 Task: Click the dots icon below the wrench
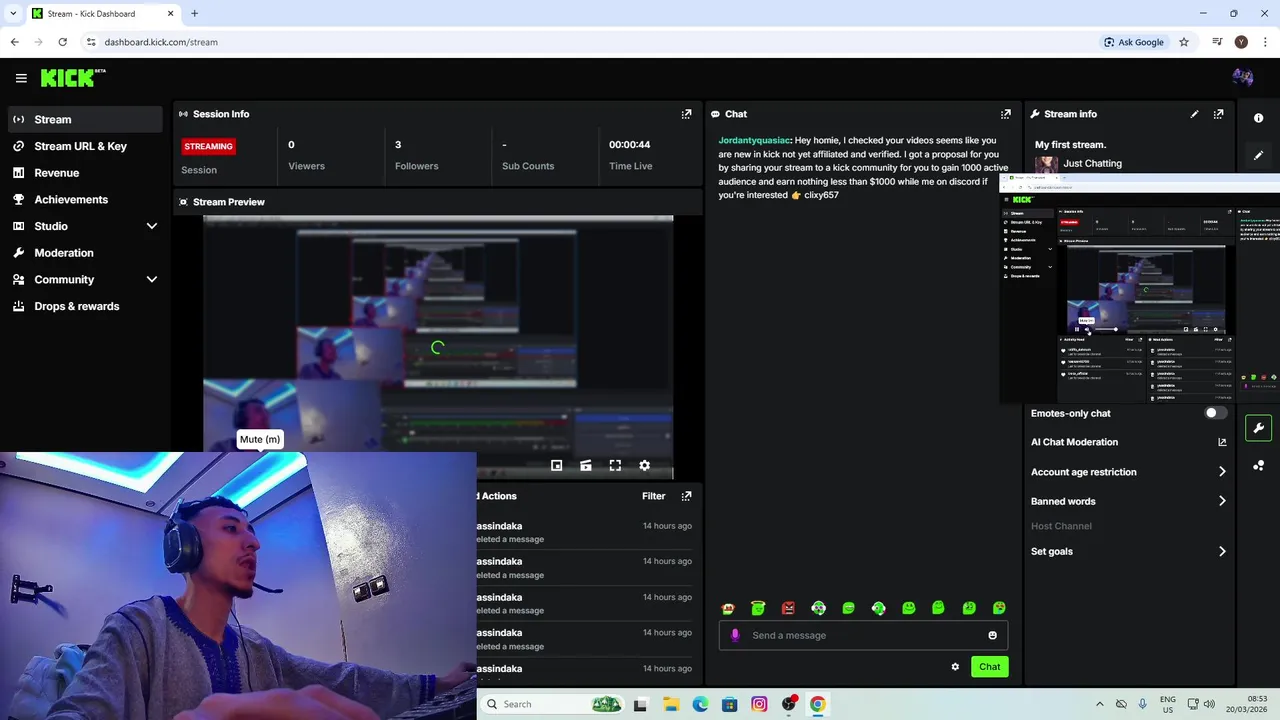[1258, 465]
